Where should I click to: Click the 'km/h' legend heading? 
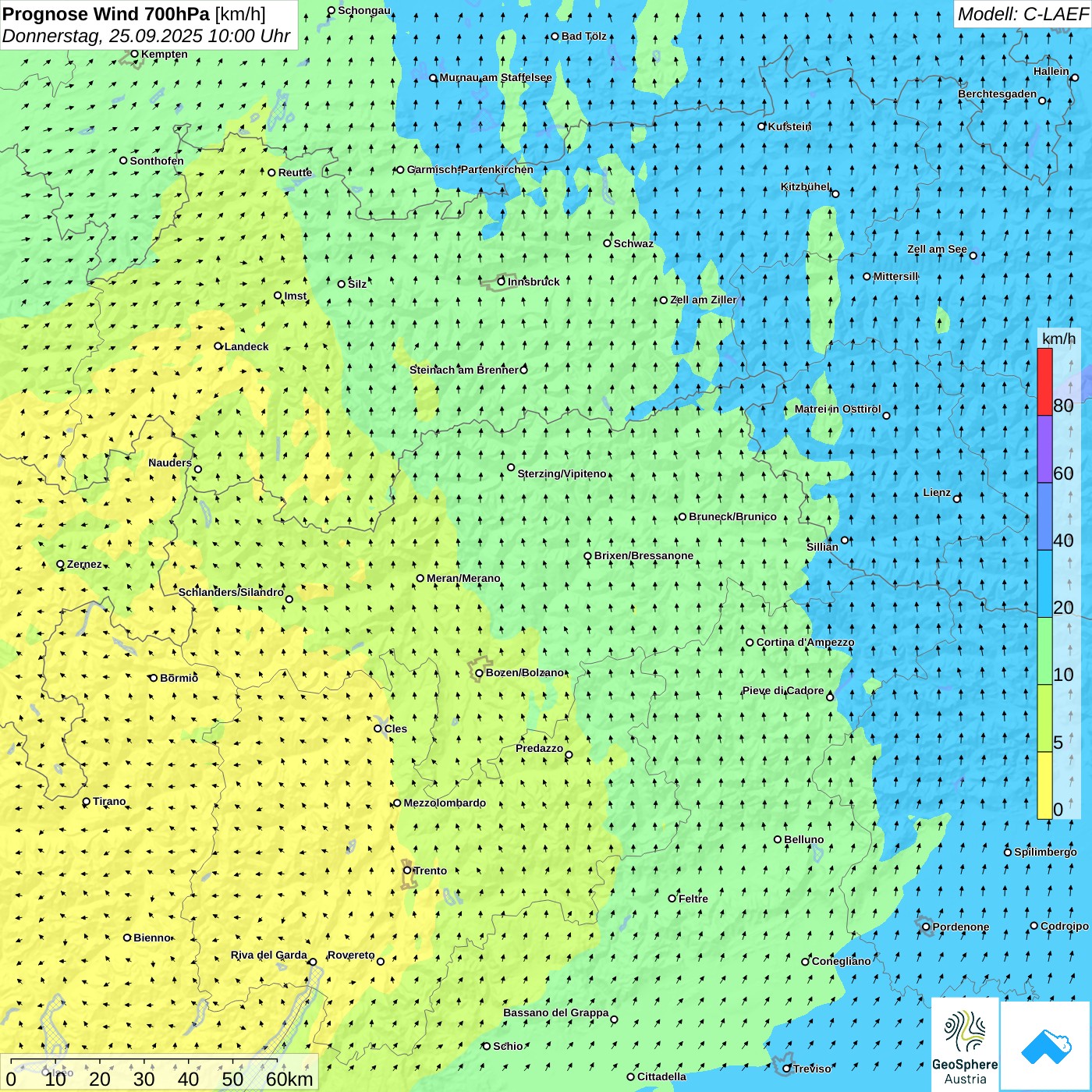(1058, 339)
